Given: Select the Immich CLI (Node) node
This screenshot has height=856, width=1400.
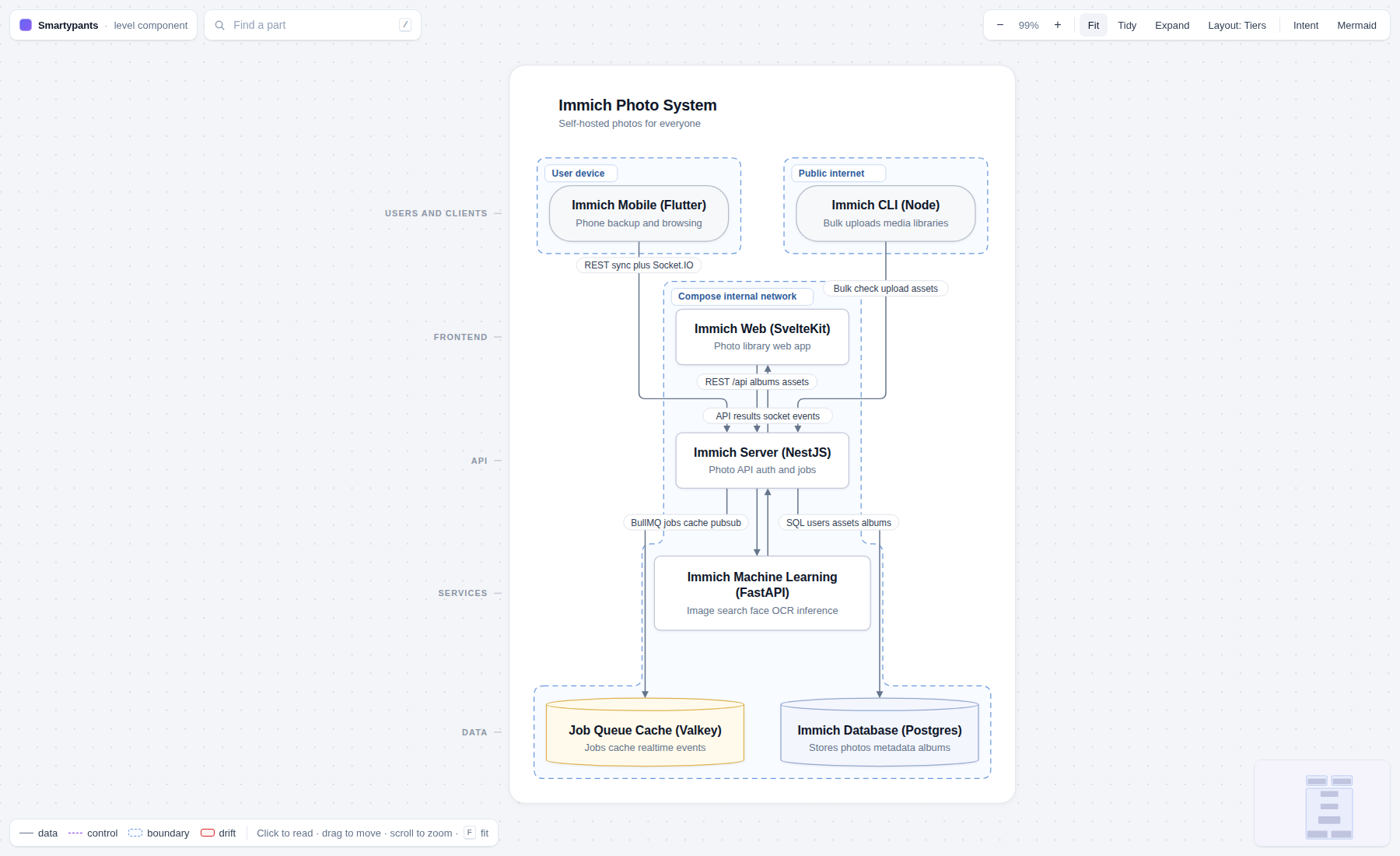Looking at the screenshot, I should (886, 213).
